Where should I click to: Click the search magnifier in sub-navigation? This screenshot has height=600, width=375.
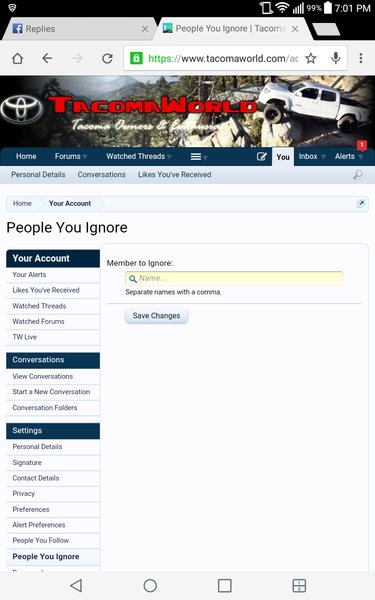click(358, 175)
